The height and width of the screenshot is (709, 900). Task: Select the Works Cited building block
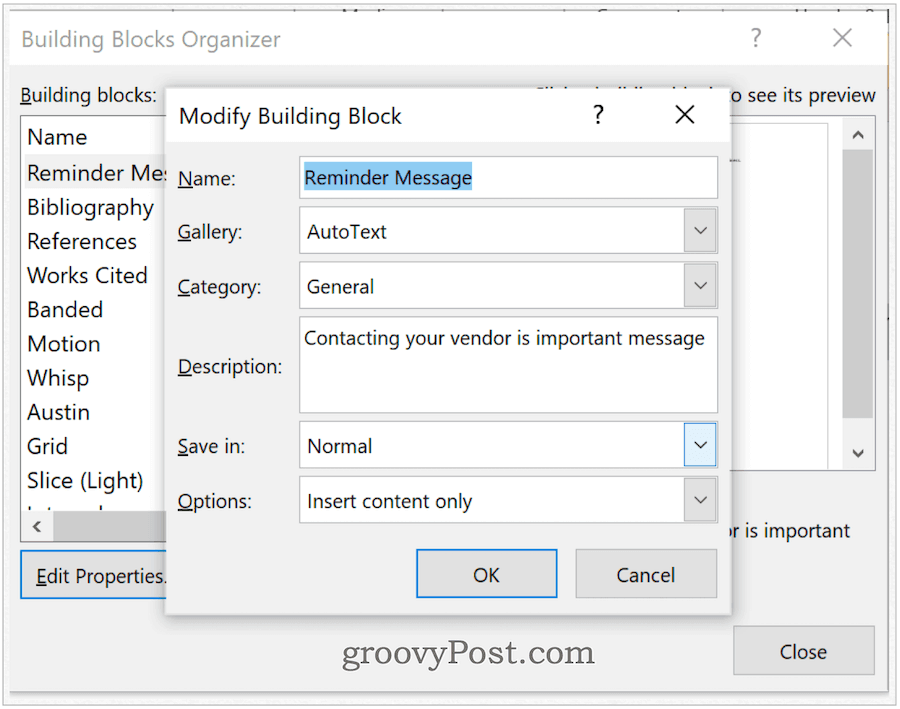(x=87, y=276)
